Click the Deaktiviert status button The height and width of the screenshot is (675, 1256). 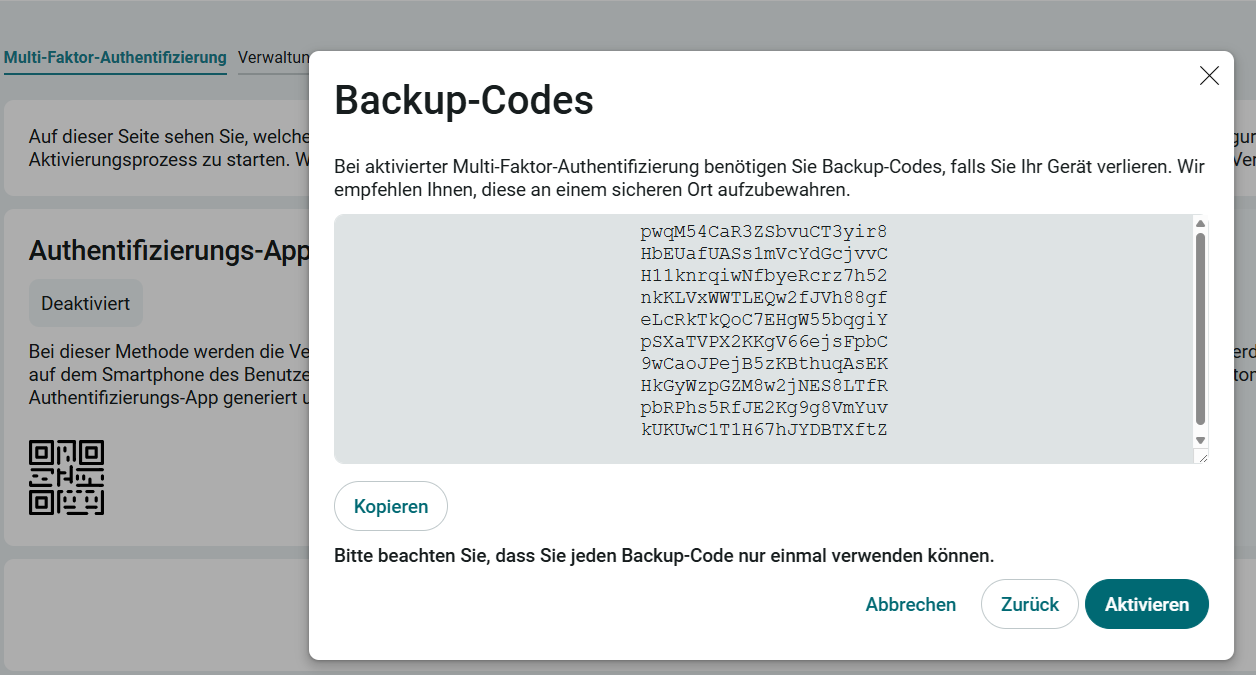86,303
